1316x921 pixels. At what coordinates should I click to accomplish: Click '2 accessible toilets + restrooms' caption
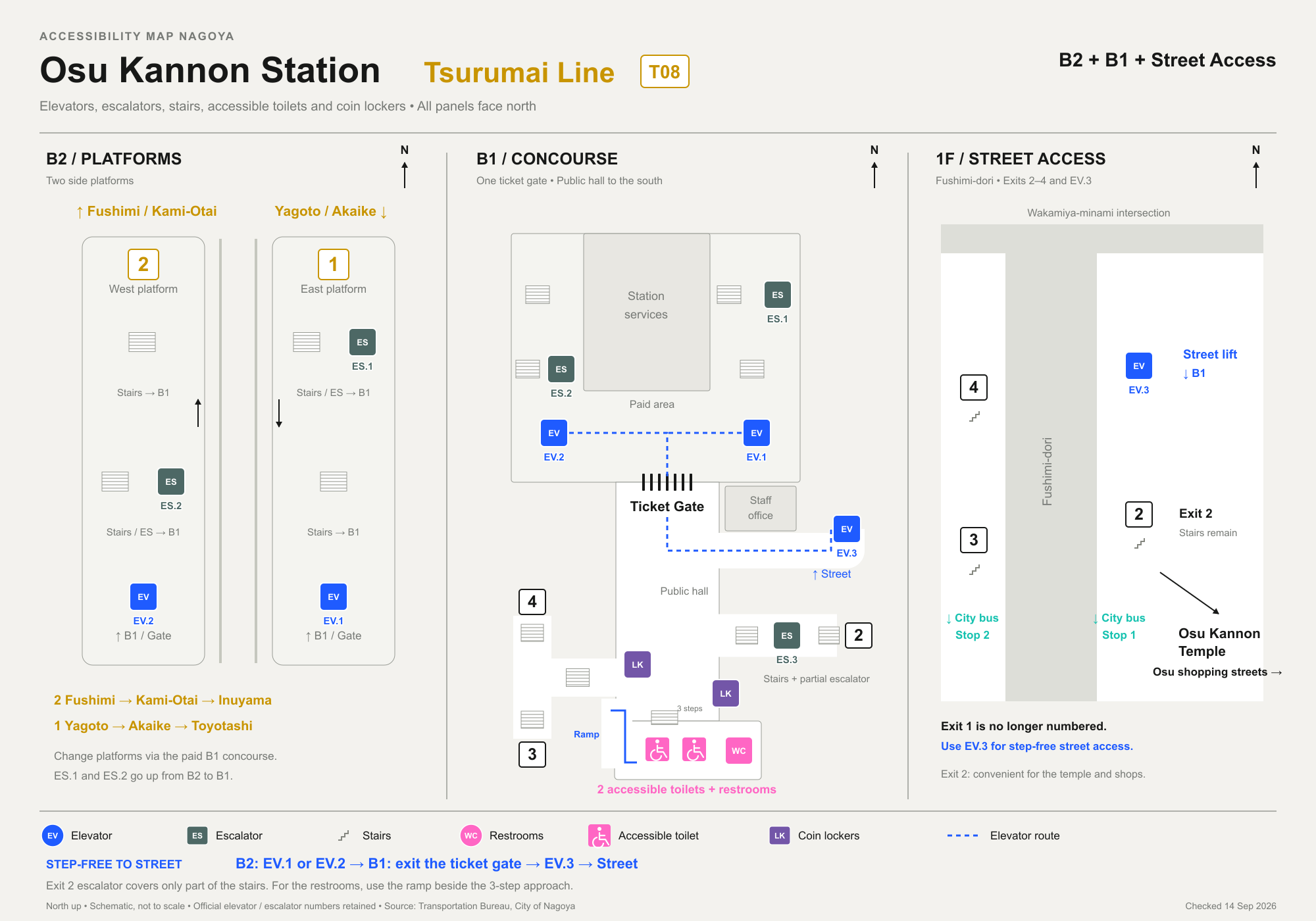tap(686, 789)
